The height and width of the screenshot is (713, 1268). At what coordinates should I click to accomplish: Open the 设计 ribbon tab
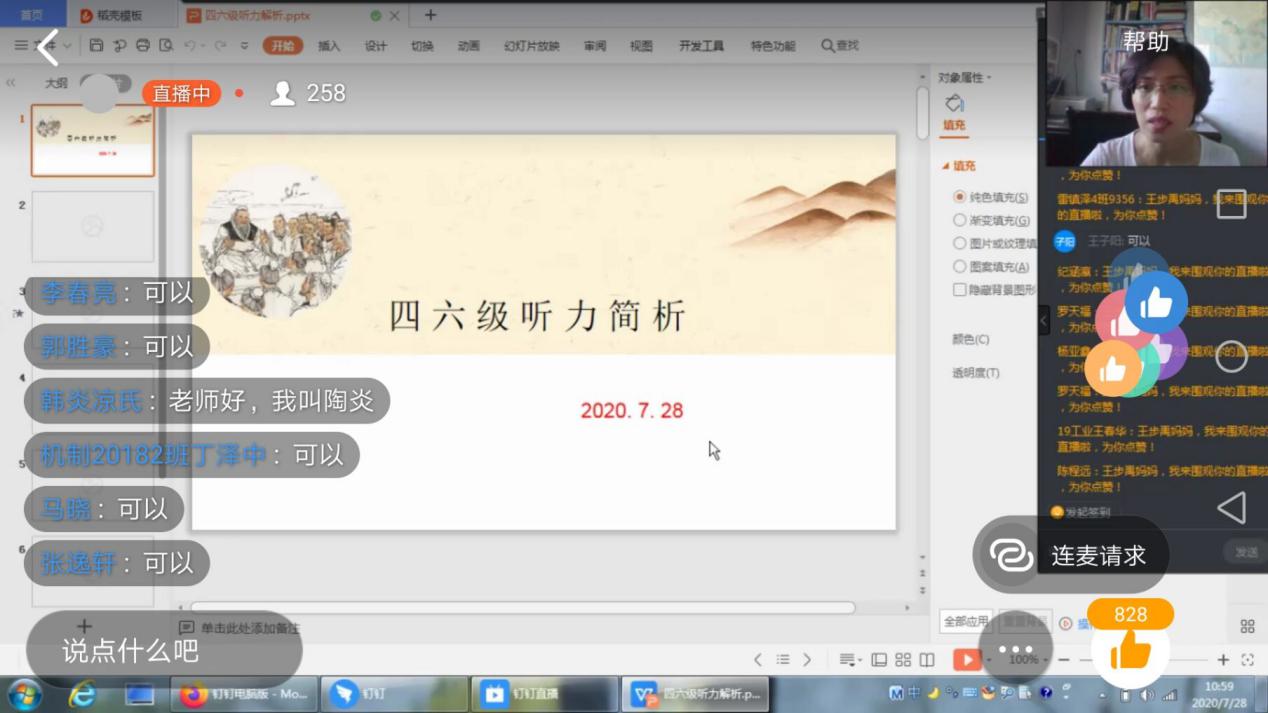pos(376,46)
